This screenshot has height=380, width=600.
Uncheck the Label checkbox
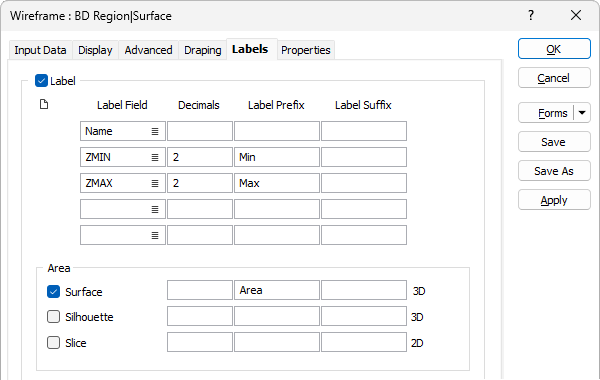(x=41, y=81)
